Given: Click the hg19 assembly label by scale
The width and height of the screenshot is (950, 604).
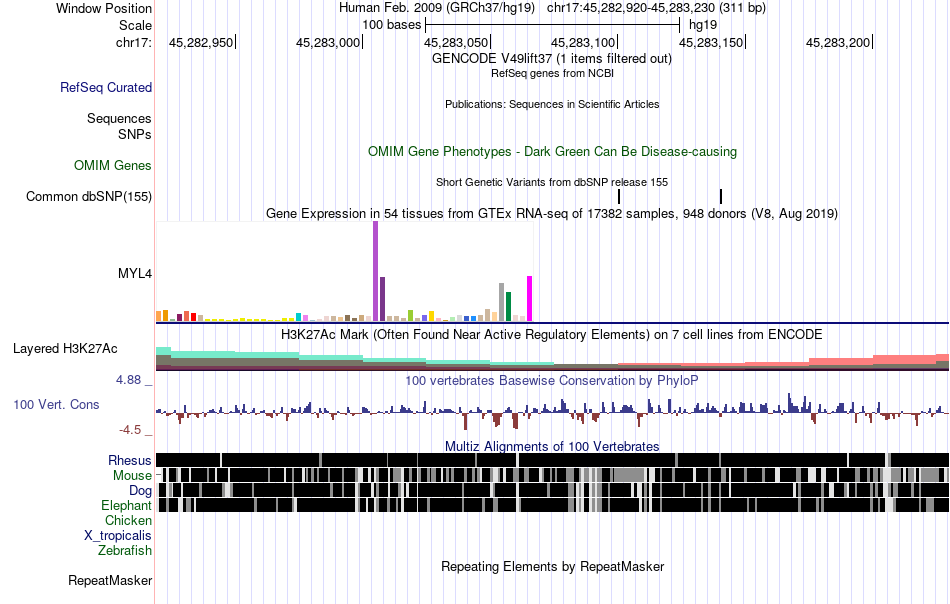Looking at the screenshot, I should (703, 25).
